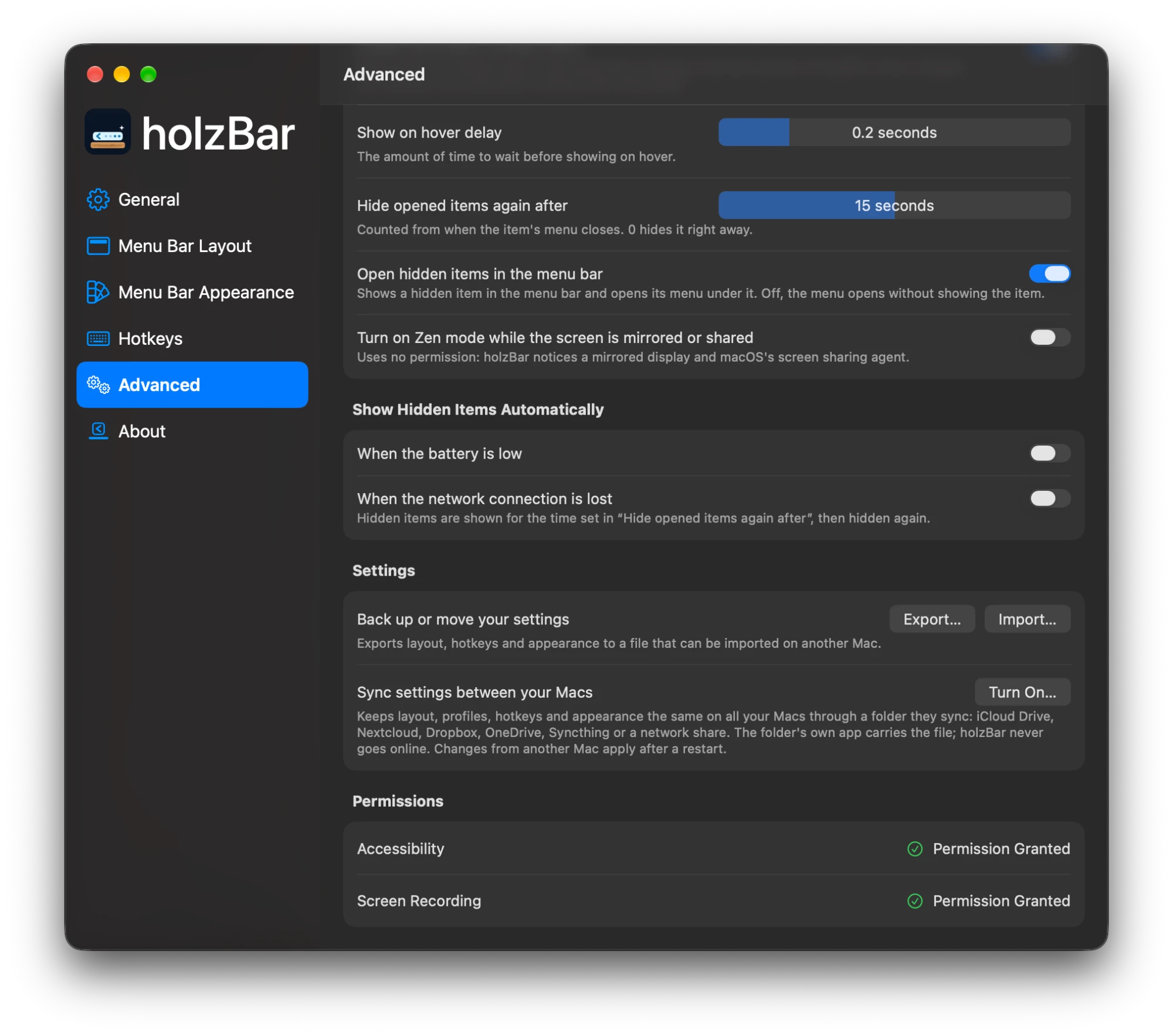Open the Hotkeys section
The width and height of the screenshot is (1173, 1036).
click(192, 338)
